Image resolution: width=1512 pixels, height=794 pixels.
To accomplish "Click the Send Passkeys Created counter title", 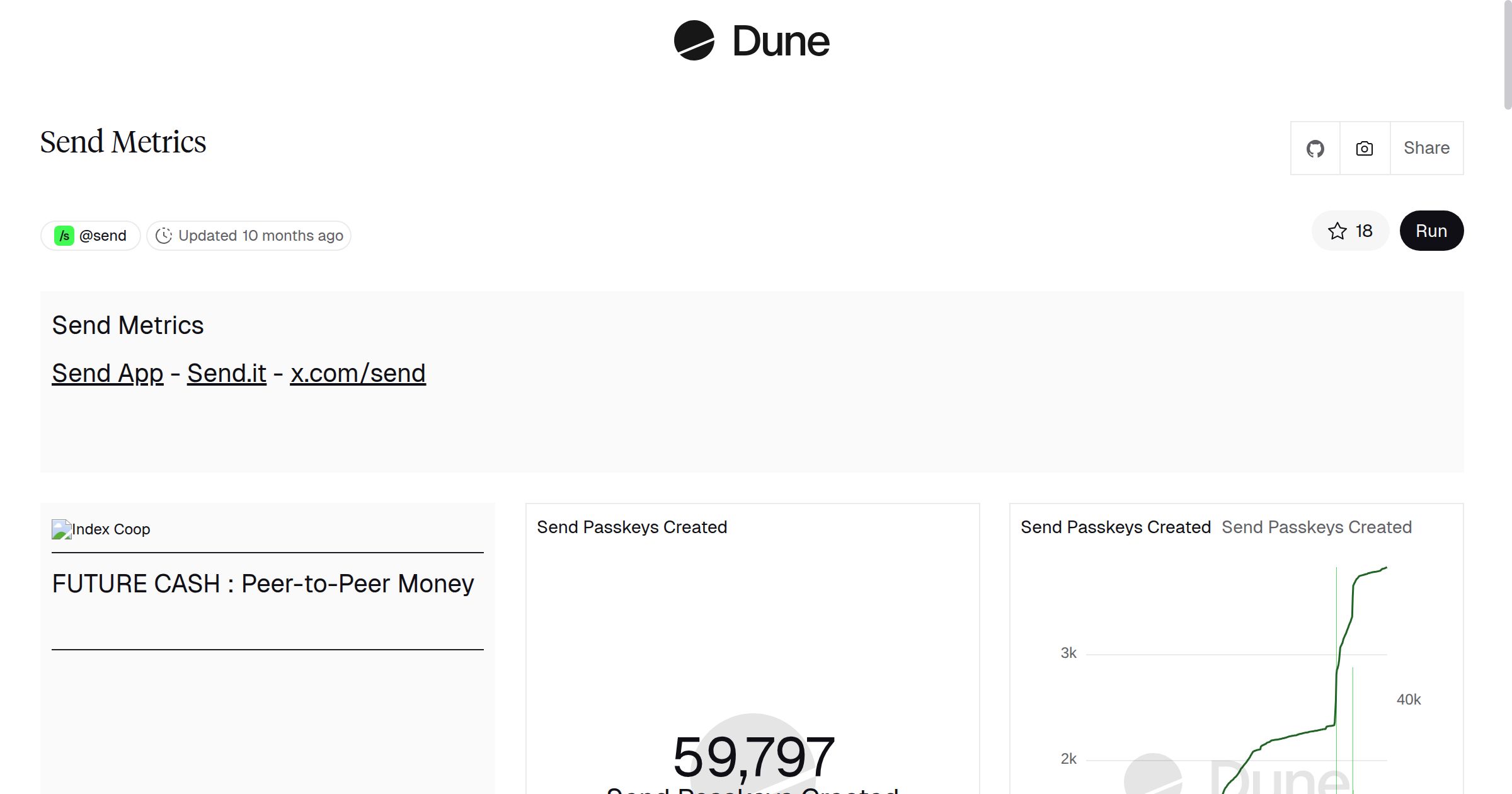I will click(632, 527).
